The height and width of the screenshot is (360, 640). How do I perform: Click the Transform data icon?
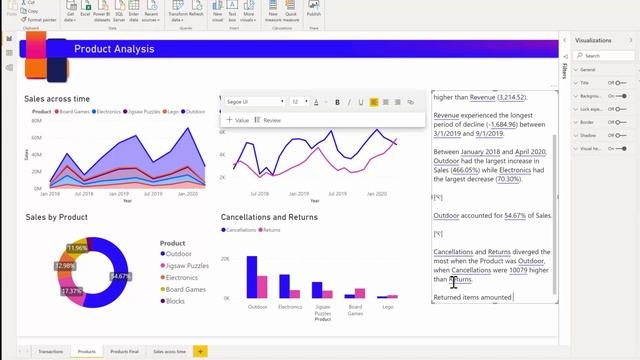(178, 11)
